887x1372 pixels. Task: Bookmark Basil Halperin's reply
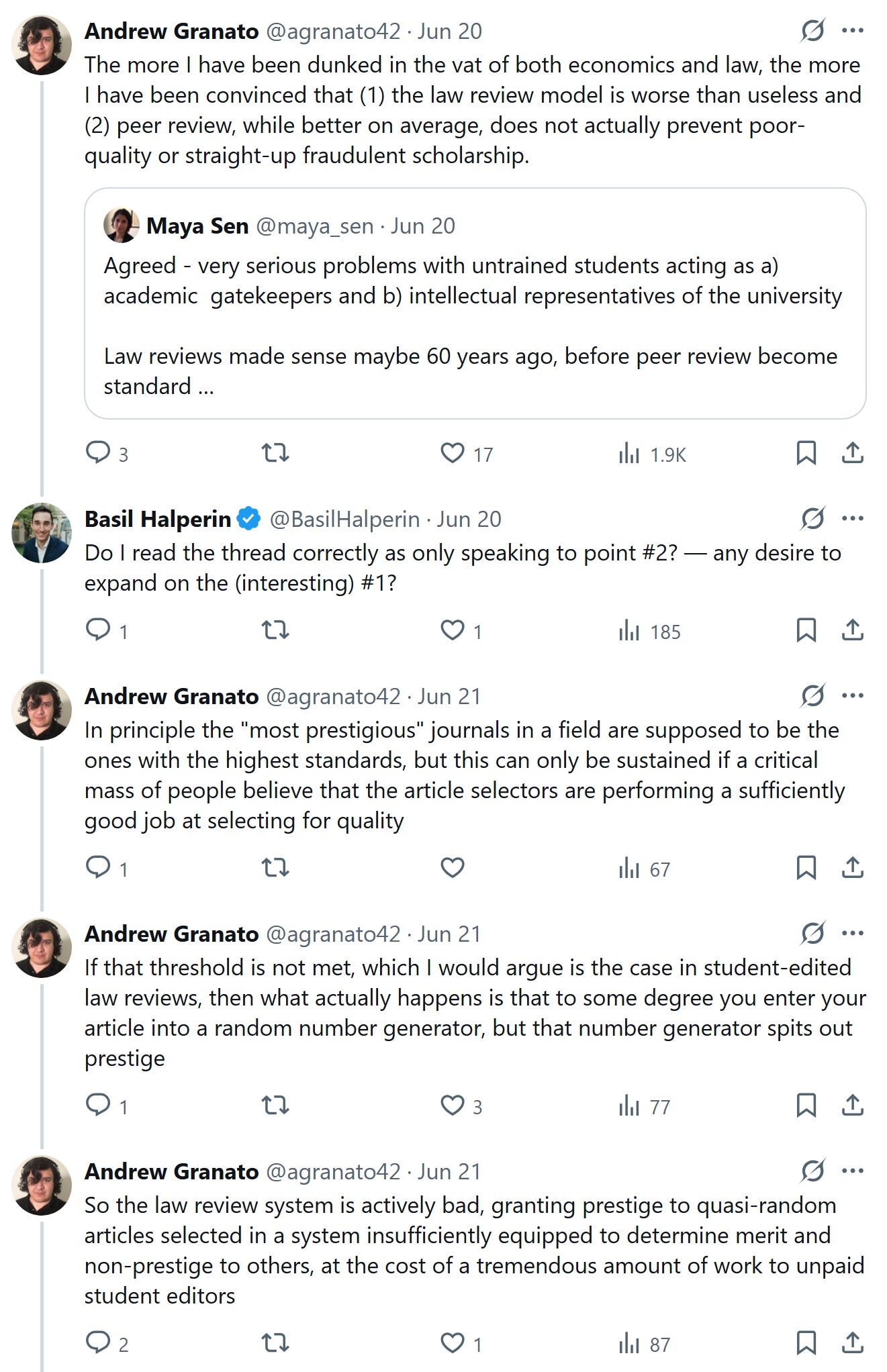pos(806,630)
